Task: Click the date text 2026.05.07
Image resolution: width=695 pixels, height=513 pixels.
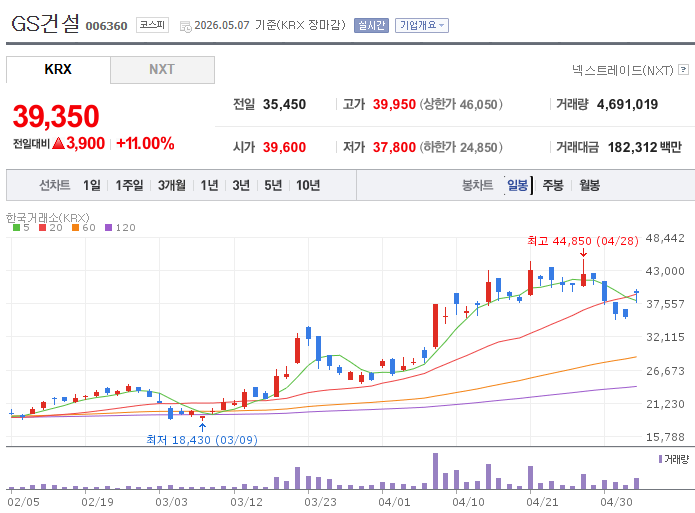Action: [222, 25]
